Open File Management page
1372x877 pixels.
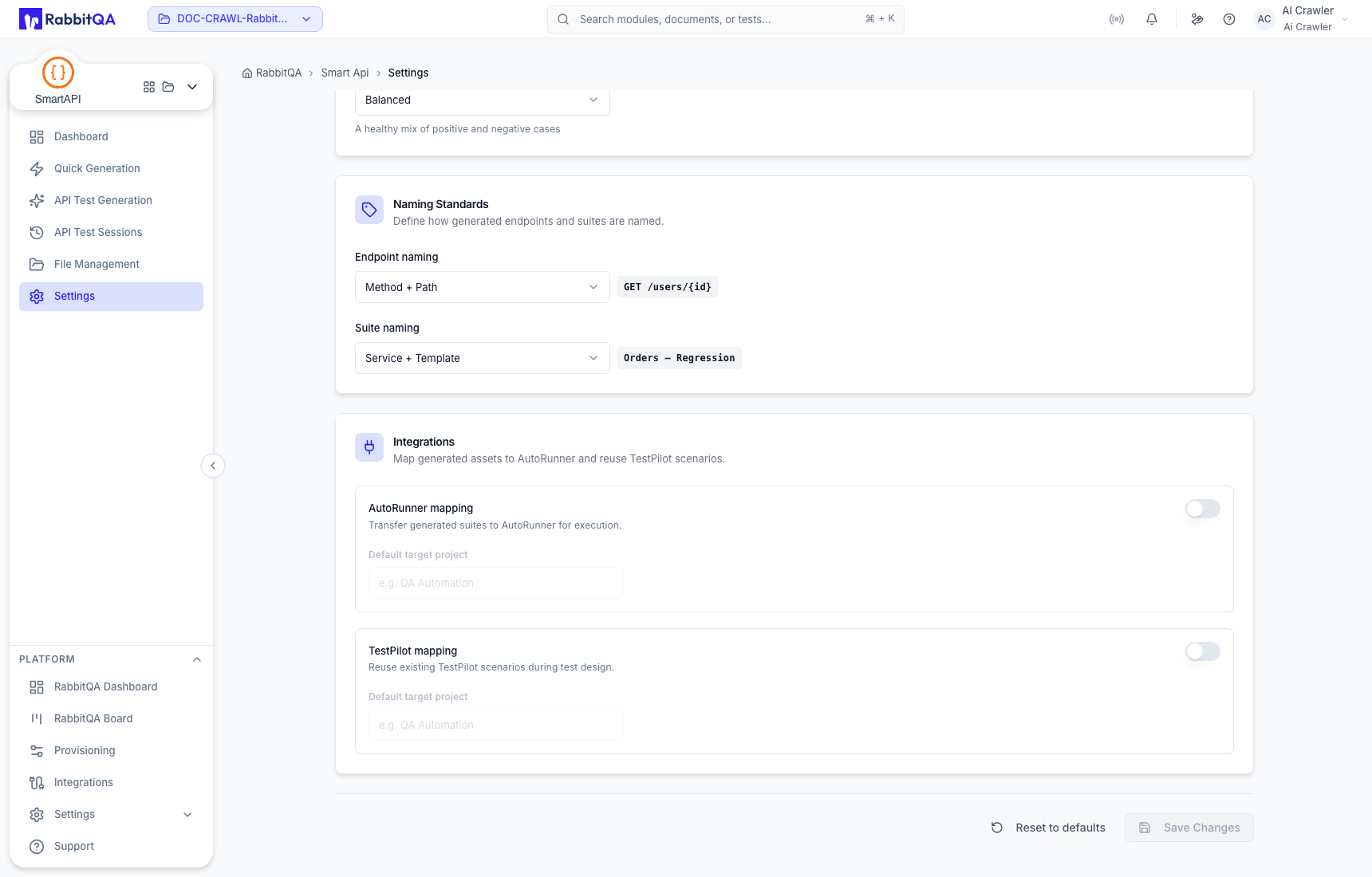(x=112, y=265)
